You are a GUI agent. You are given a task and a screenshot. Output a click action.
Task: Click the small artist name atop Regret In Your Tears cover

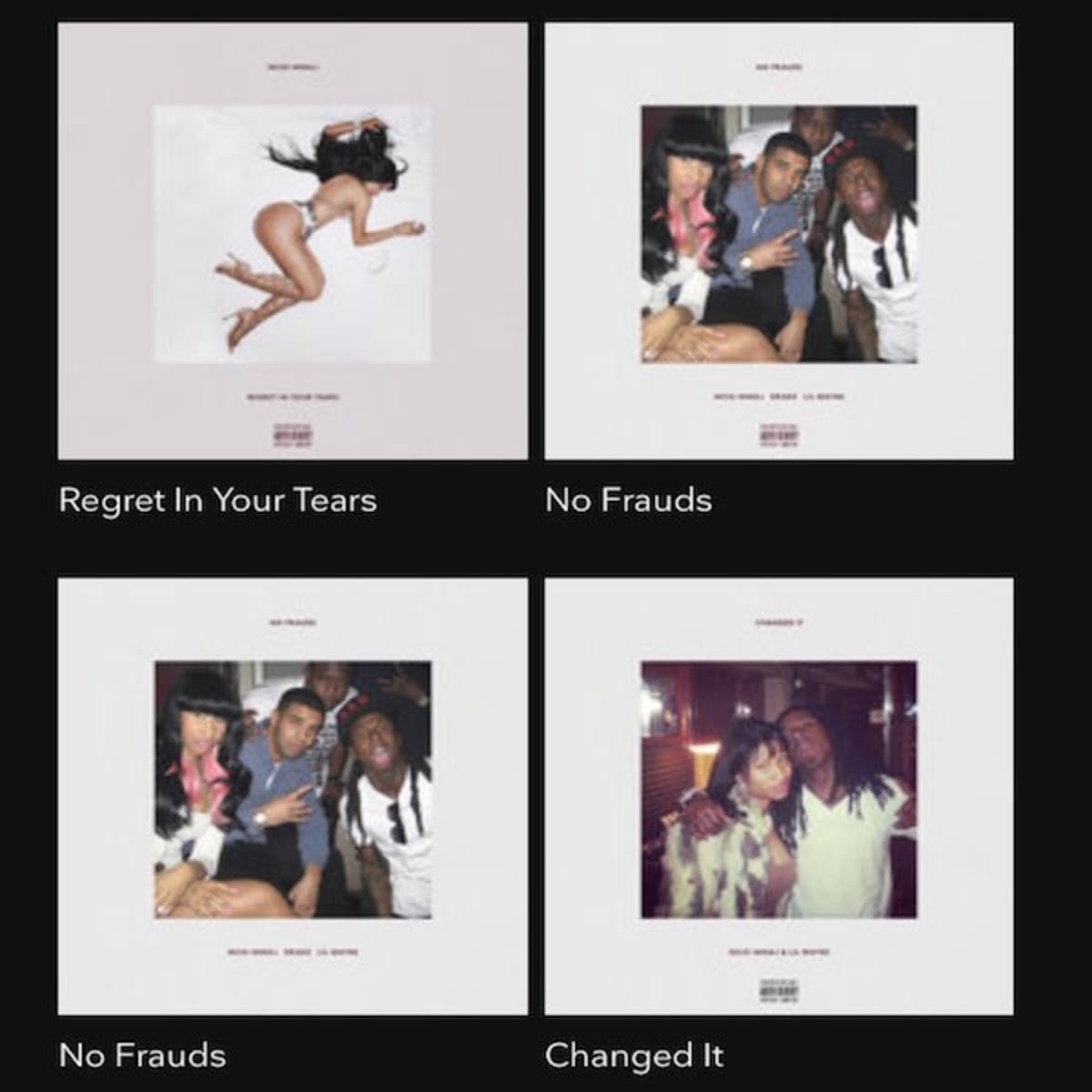pyautogui.click(x=292, y=66)
